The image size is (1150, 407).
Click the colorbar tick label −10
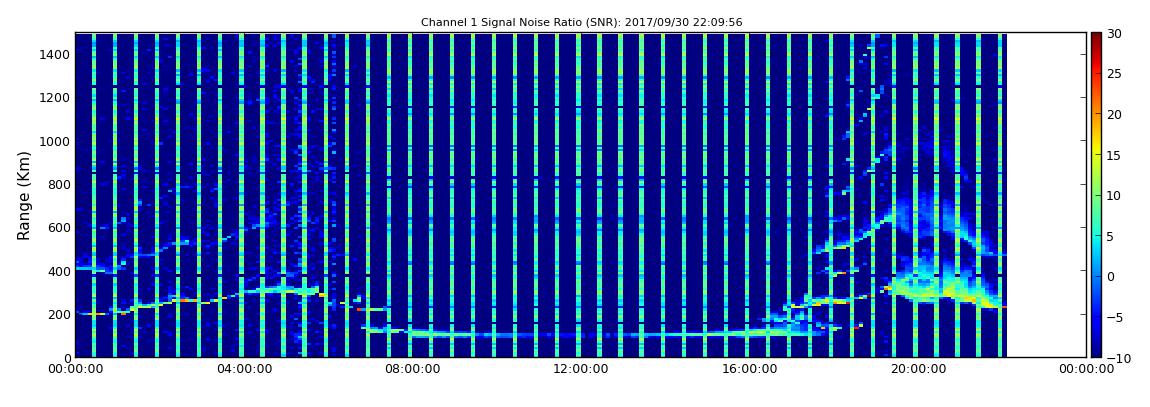coord(1118,358)
